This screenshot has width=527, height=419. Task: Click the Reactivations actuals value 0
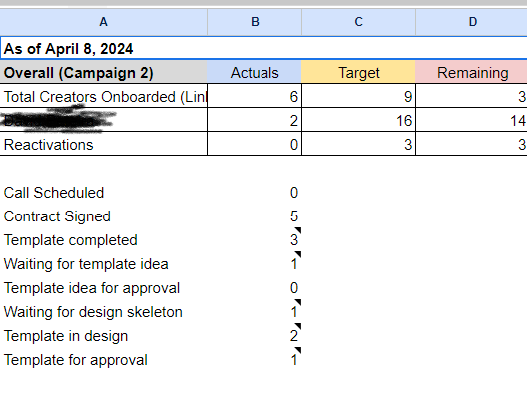(255, 144)
